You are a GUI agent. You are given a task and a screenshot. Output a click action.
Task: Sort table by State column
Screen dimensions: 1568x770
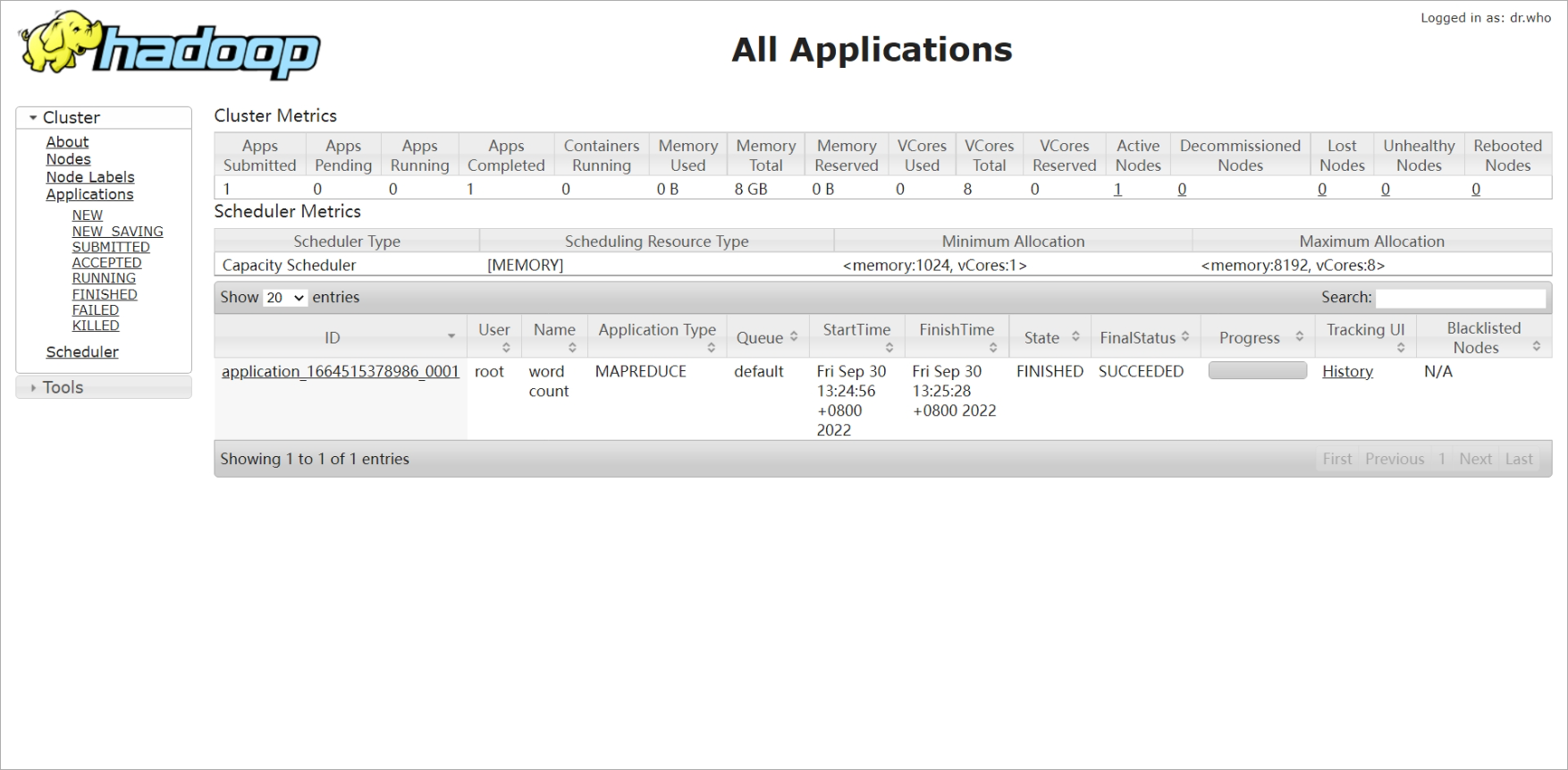(x=1050, y=337)
